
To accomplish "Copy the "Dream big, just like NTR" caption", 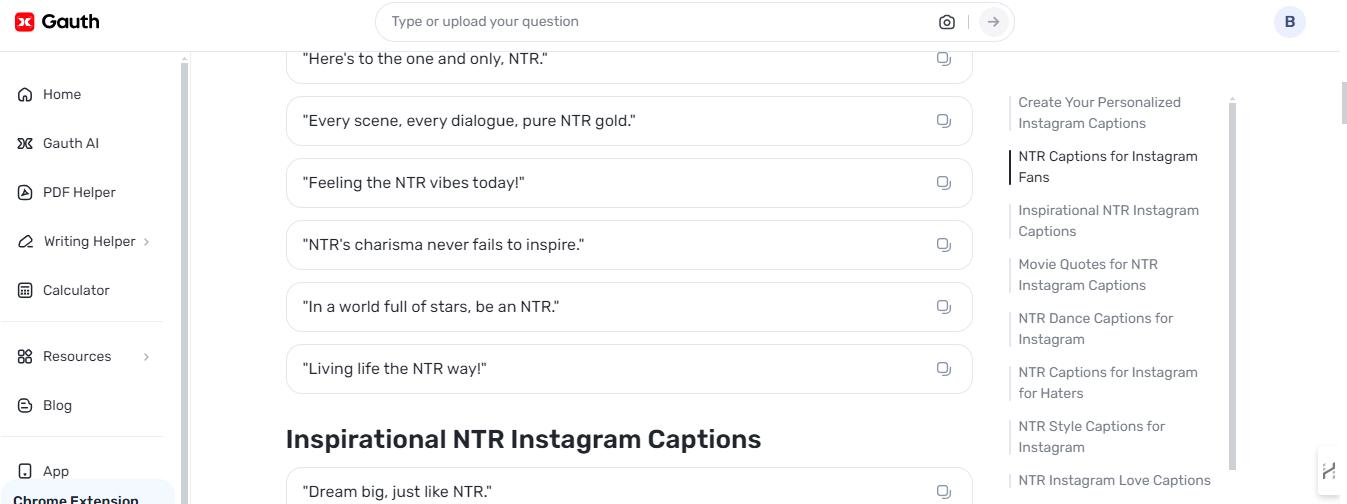I will click(x=943, y=492).
